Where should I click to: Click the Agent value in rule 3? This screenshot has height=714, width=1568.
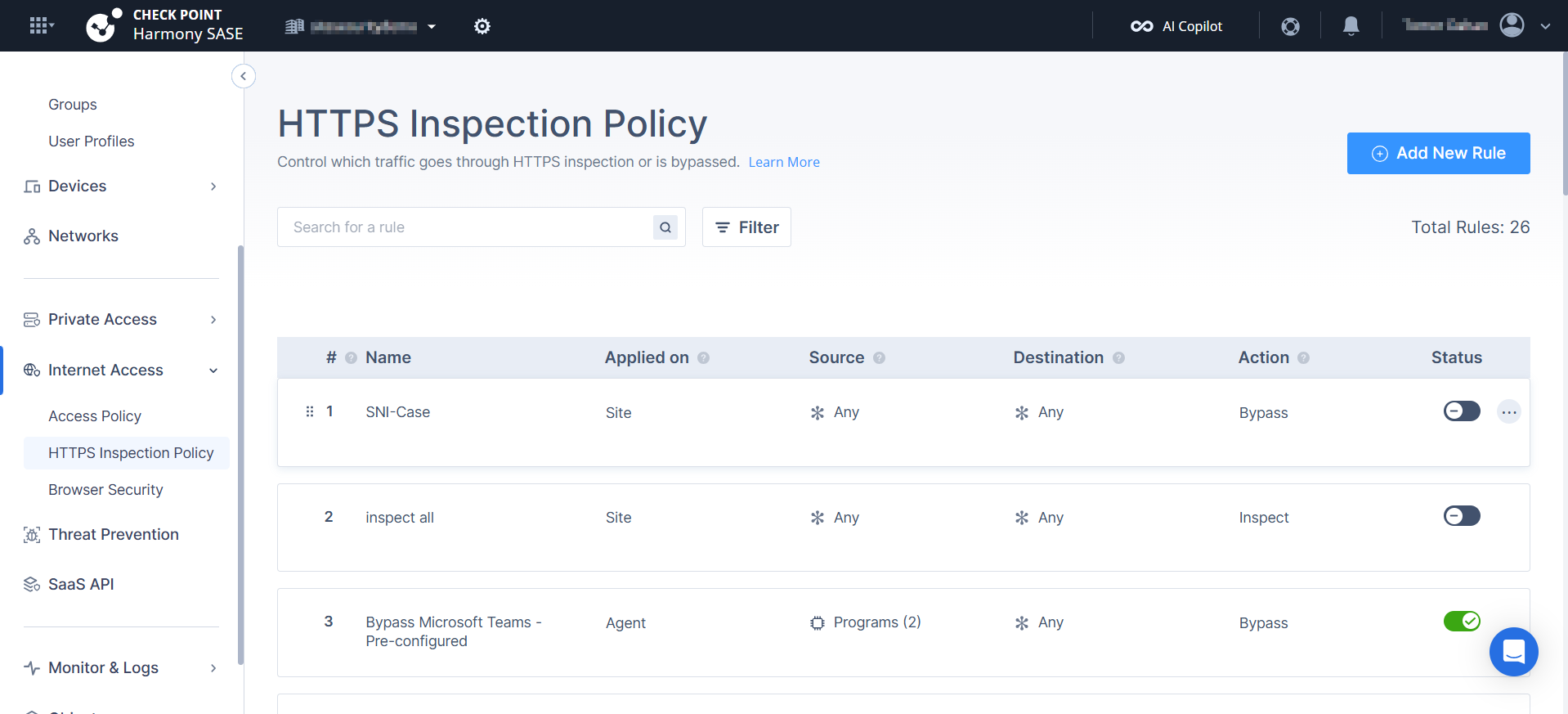tap(625, 623)
